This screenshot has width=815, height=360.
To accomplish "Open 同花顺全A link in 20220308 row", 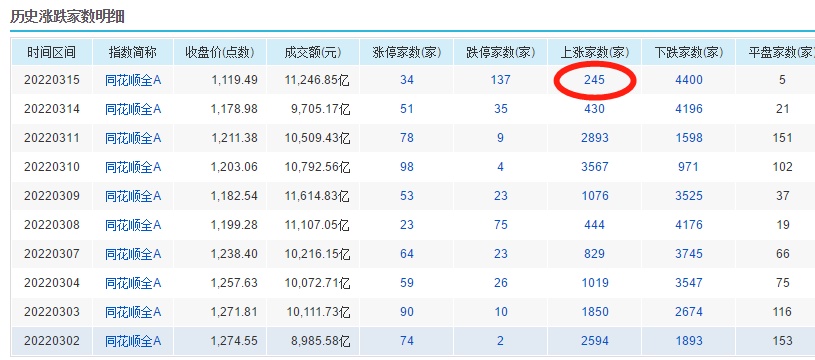I will click(x=134, y=225).
